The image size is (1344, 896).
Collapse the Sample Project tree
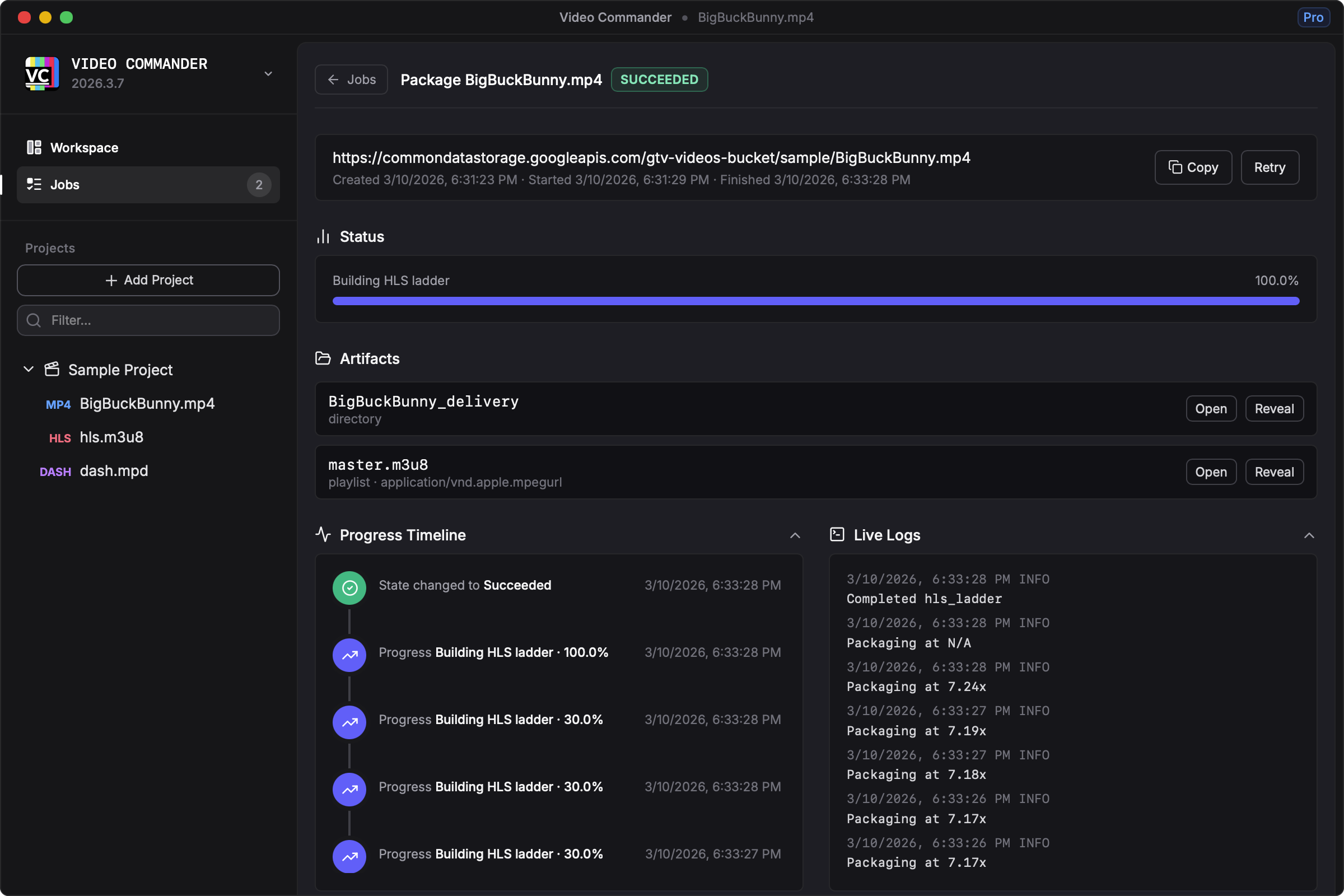pyautogui.click(x=28, y=369)
